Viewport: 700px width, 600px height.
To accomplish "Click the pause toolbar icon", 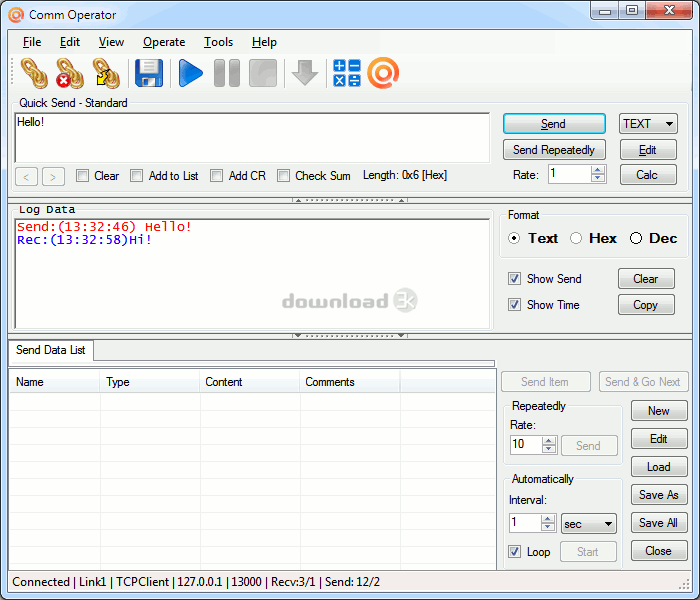I will tap(227, 73).
